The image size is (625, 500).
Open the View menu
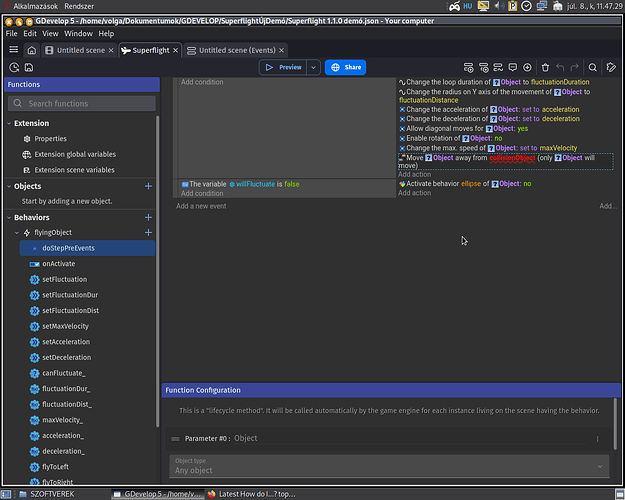click(x=50, y=33)
